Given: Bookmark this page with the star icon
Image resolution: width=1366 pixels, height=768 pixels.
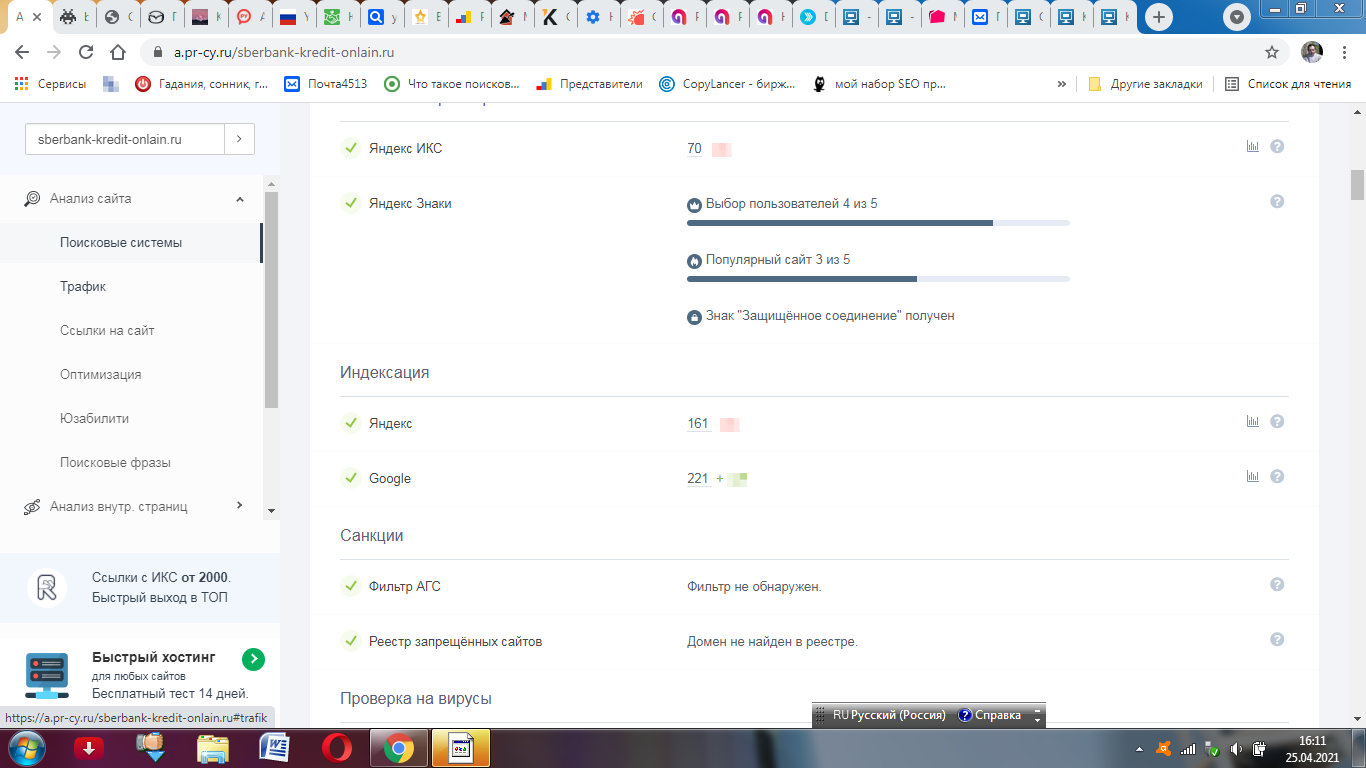Looking at the screenshot, I should [1272, 52].
